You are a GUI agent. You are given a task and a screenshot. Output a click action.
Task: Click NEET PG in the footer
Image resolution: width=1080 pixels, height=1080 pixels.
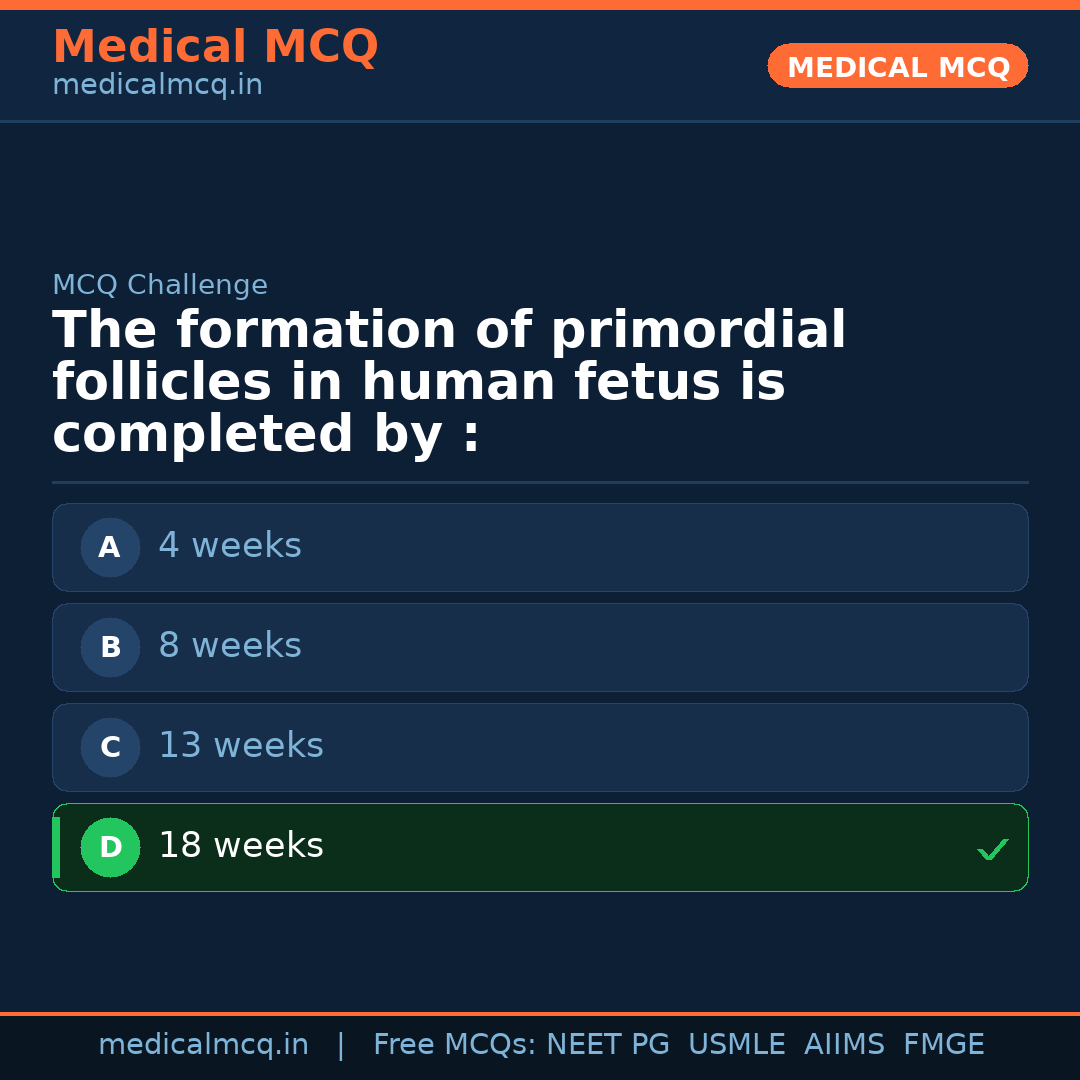click(x=608, y=1045)
